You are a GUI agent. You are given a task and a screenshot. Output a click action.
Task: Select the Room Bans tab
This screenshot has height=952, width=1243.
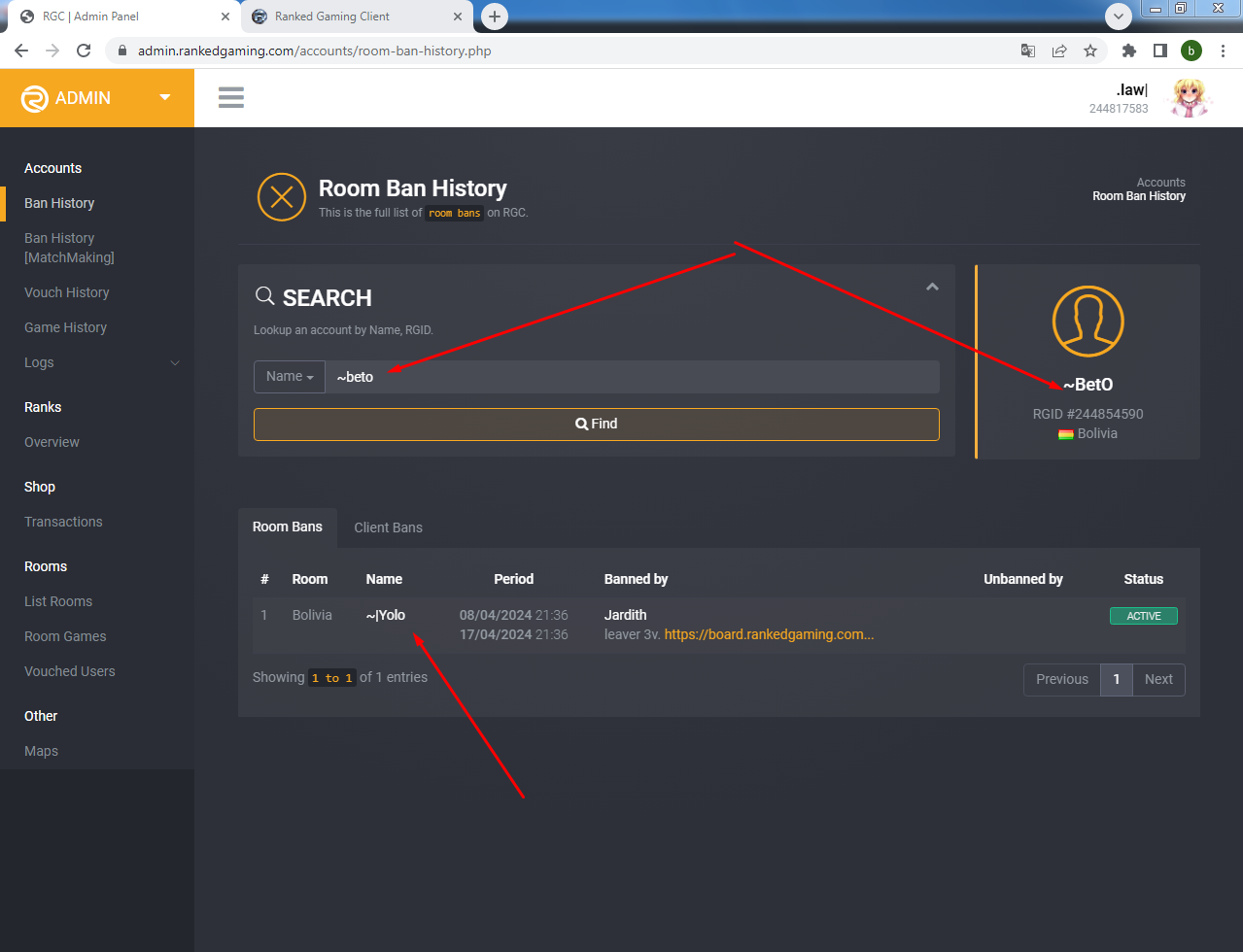[288, 527]
